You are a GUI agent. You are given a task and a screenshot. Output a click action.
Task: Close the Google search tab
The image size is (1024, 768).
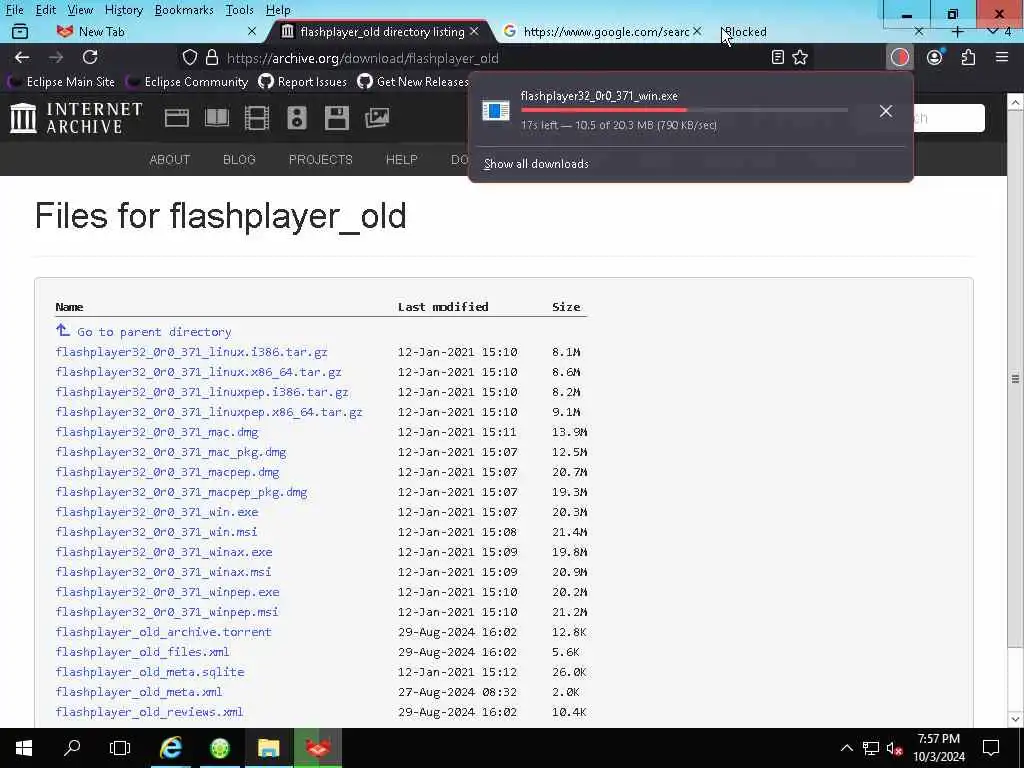tap(697, 31)
